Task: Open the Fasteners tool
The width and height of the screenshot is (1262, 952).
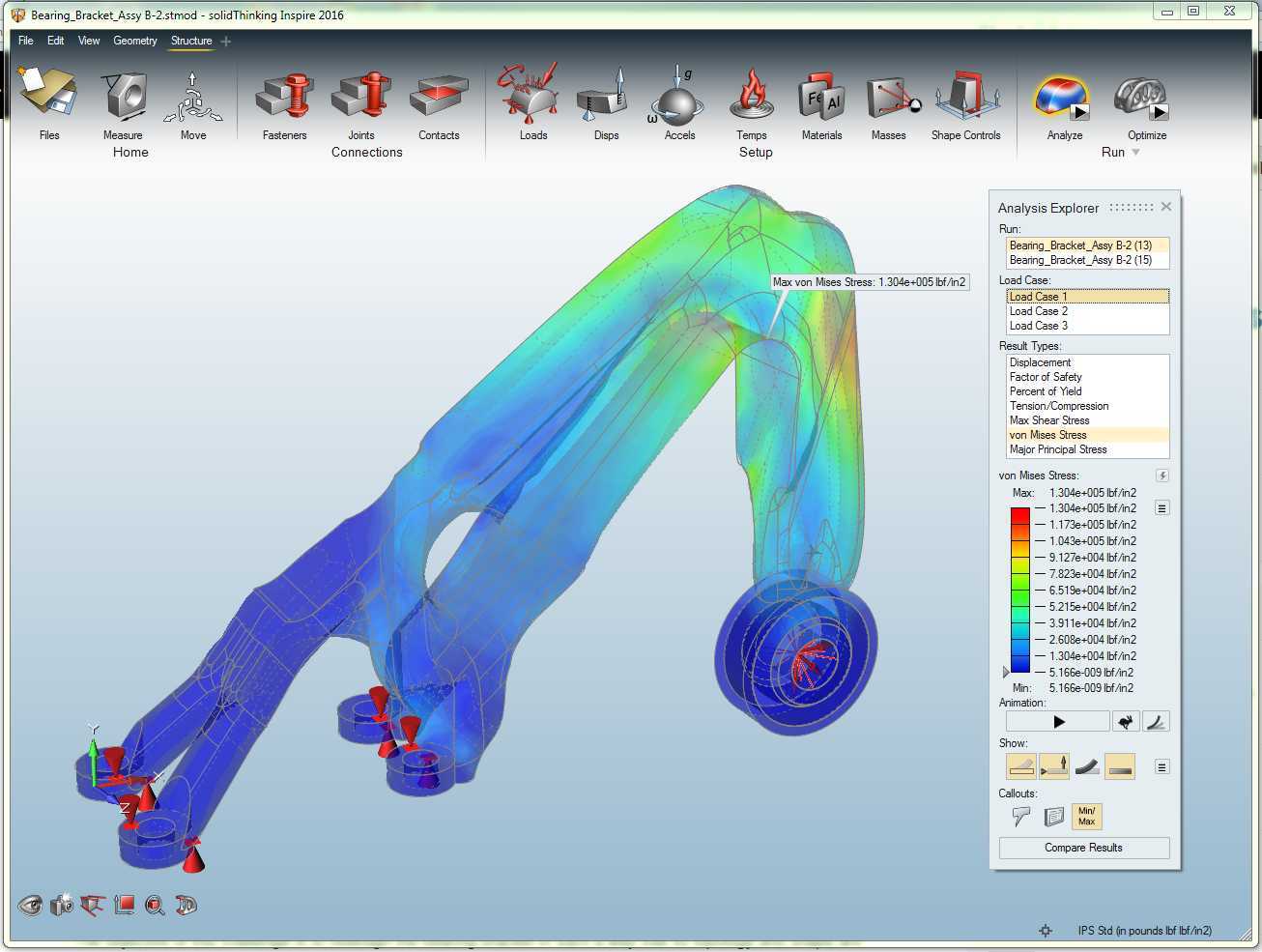Action: (285, 97)
